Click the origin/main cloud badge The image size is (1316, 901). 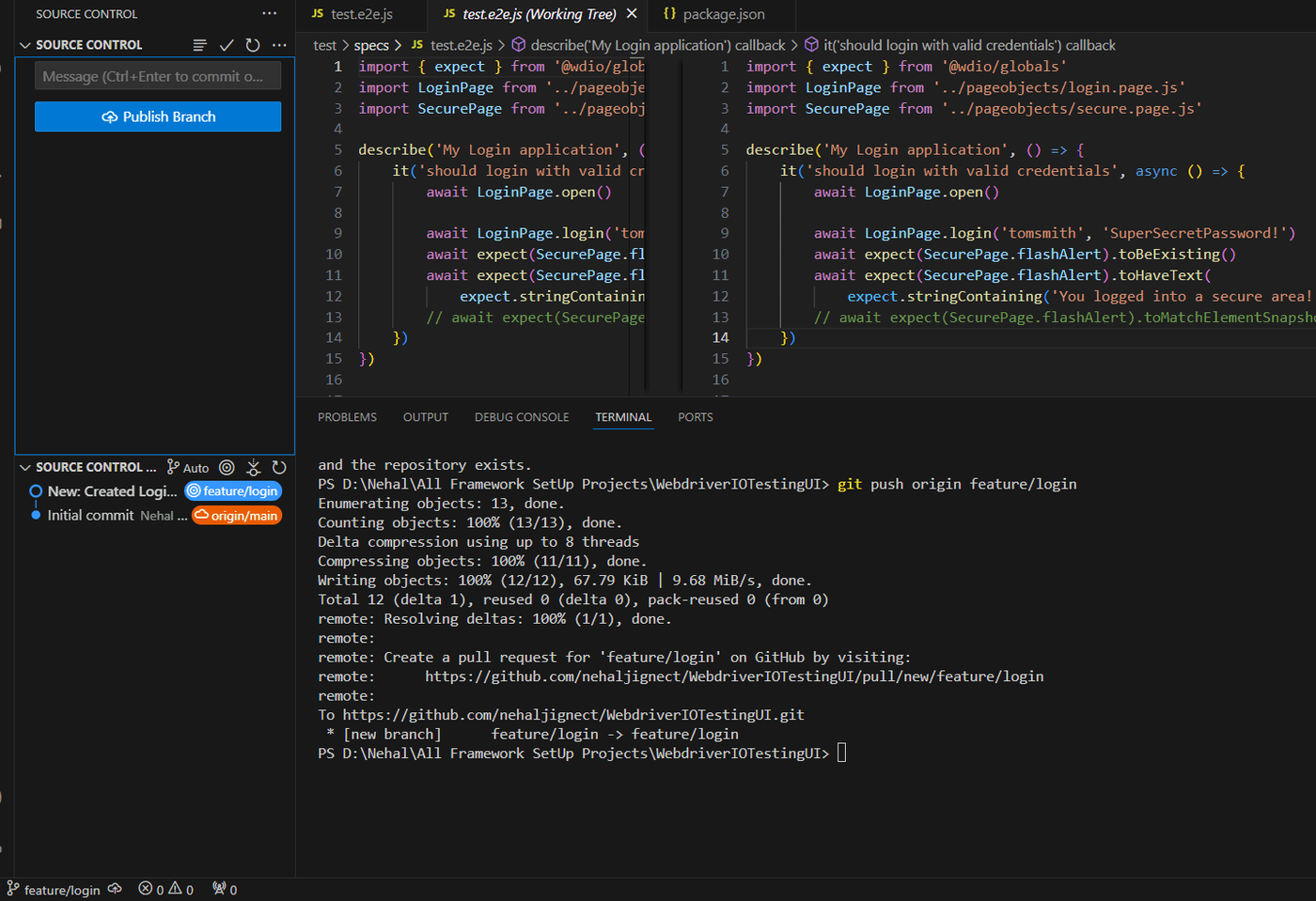(x=237, y=516)
